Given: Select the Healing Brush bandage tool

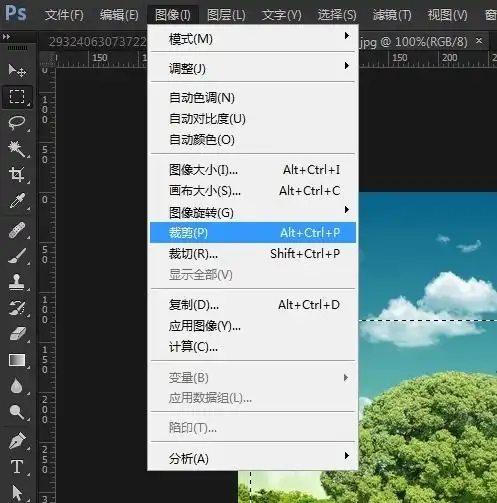Looking at the screenshot, I should pyautogui.click(x=17, y=230).
